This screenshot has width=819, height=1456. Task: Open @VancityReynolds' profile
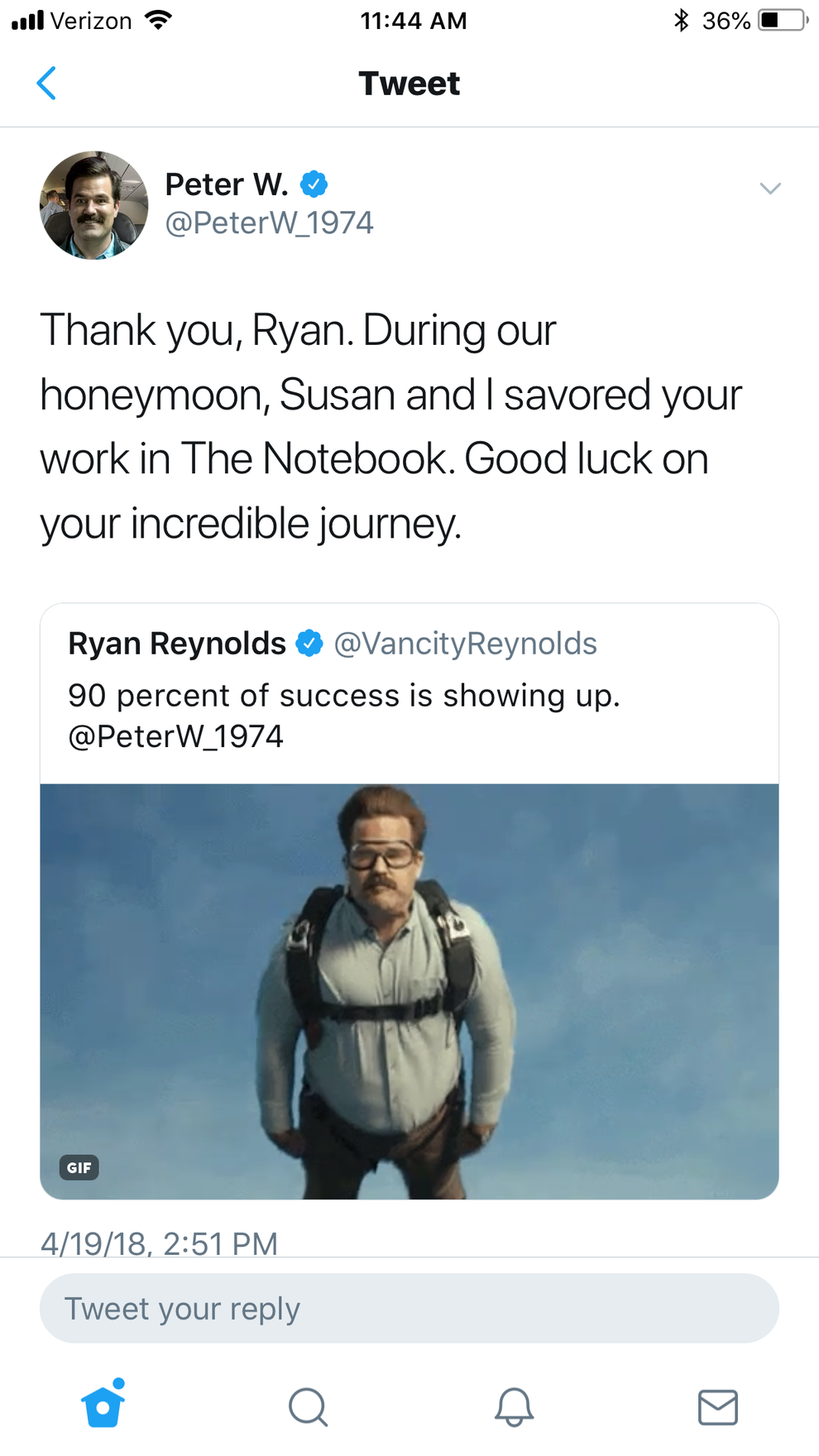(466, 642)
